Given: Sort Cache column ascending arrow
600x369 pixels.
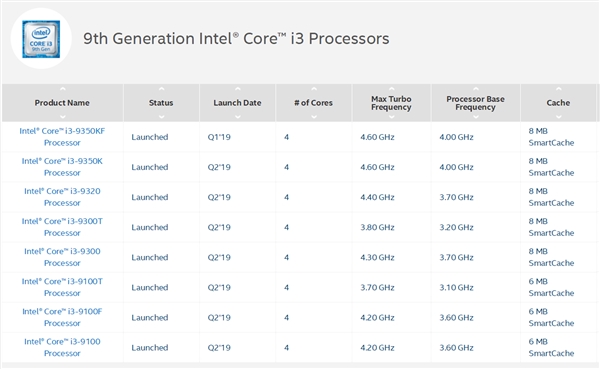Looking at the screenshot, I should [559, 89].
